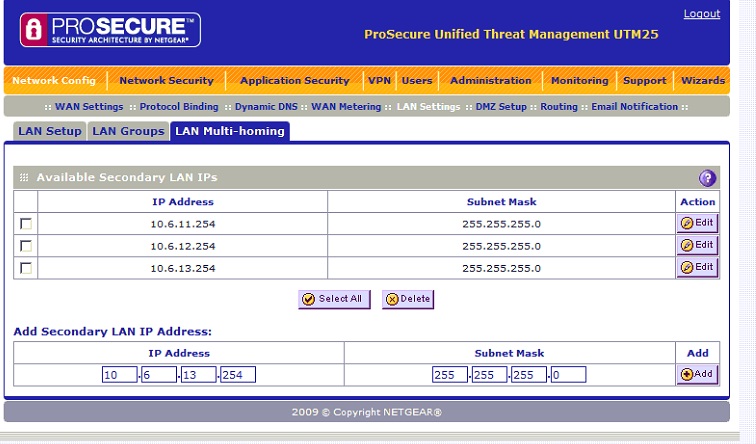This screenshot has height=444, width=756.
Task: Click the Delete button
Action: 408,299
